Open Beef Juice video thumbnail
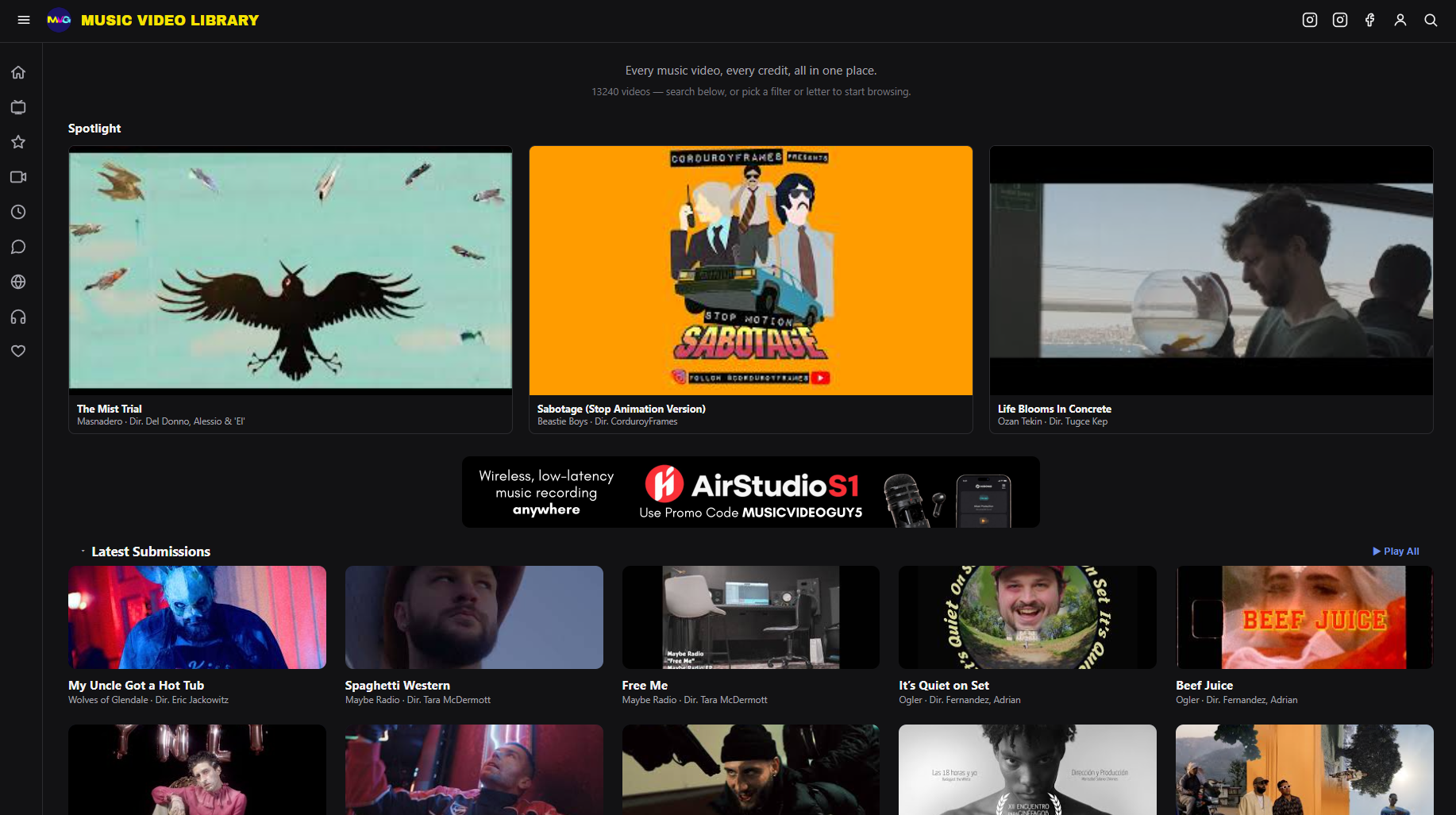 point(1304,617)
